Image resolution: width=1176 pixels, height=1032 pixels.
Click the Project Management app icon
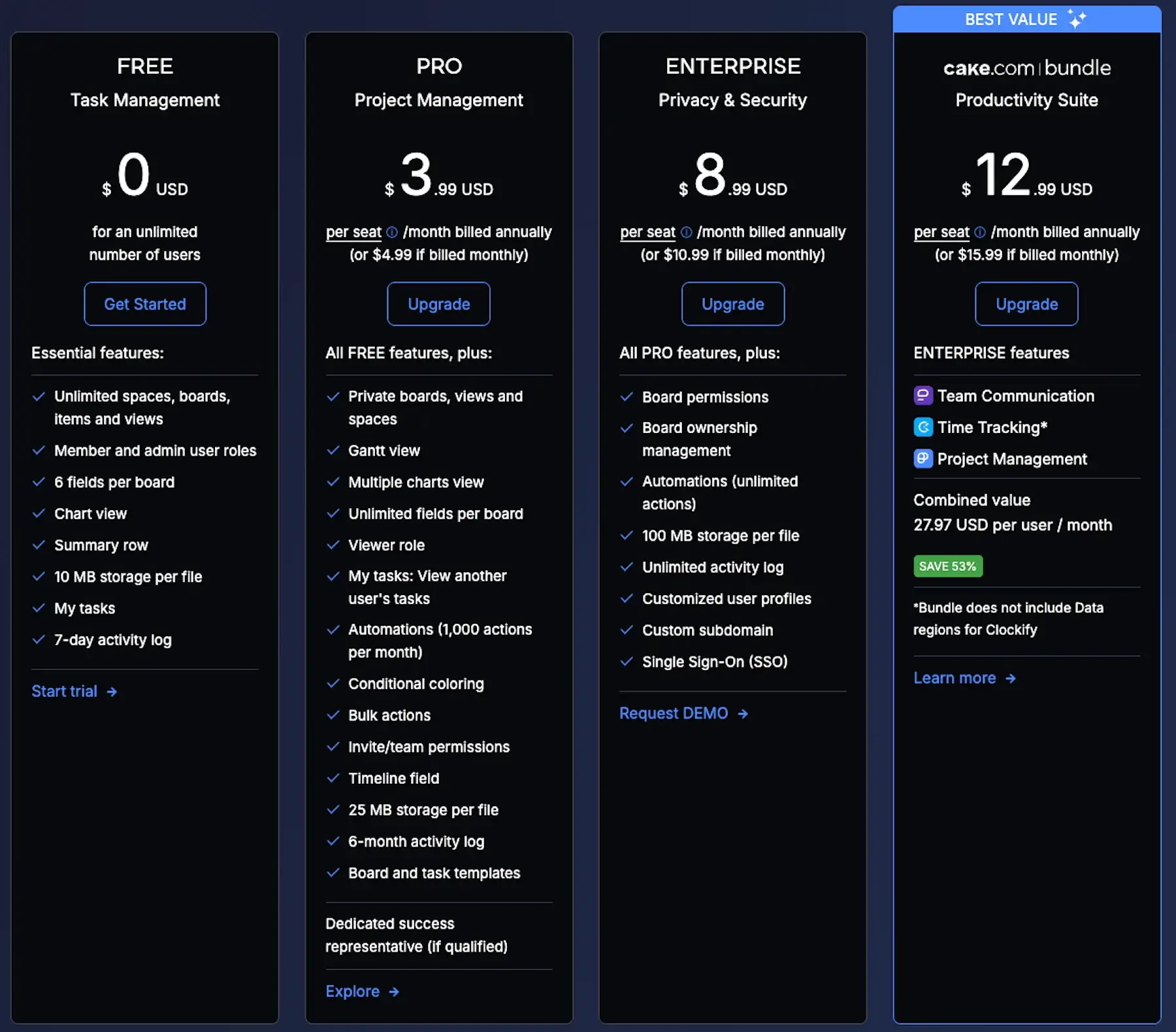point(923,459)
